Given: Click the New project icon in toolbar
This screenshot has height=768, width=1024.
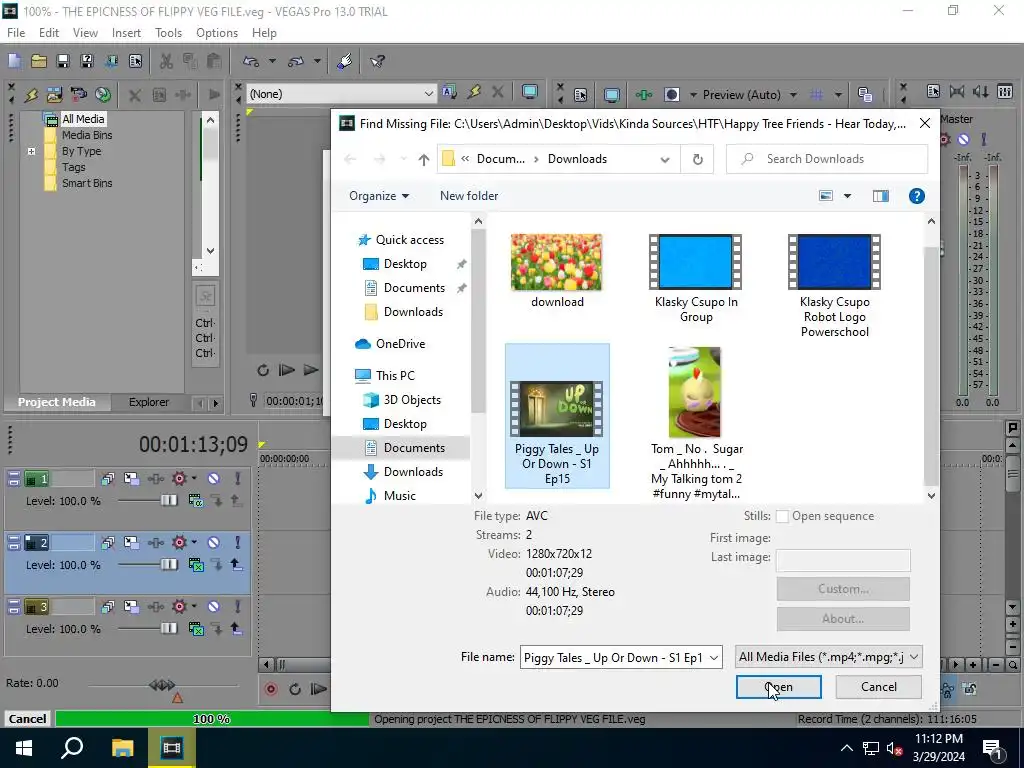Looking at the screenshot, I should pos(14,61).
